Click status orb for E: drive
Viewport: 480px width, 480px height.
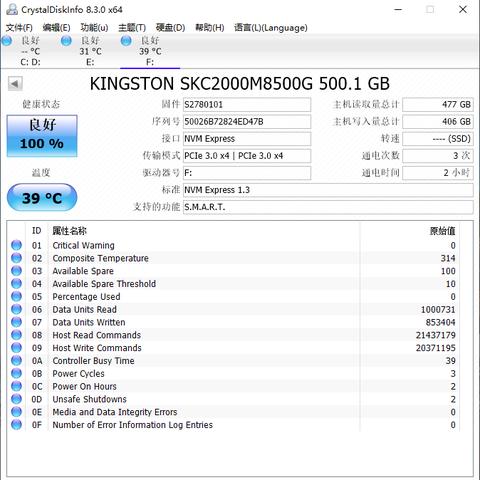[x=66, y=41]
